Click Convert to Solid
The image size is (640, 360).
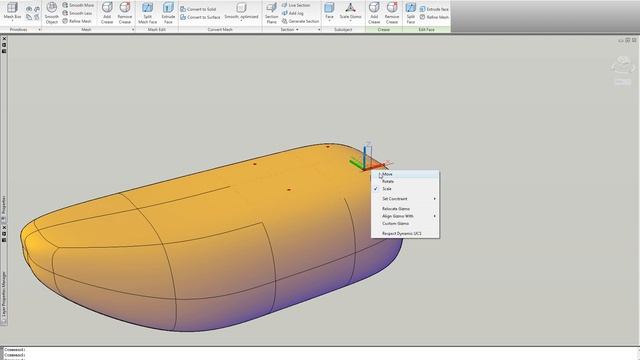tap(198, 9)
